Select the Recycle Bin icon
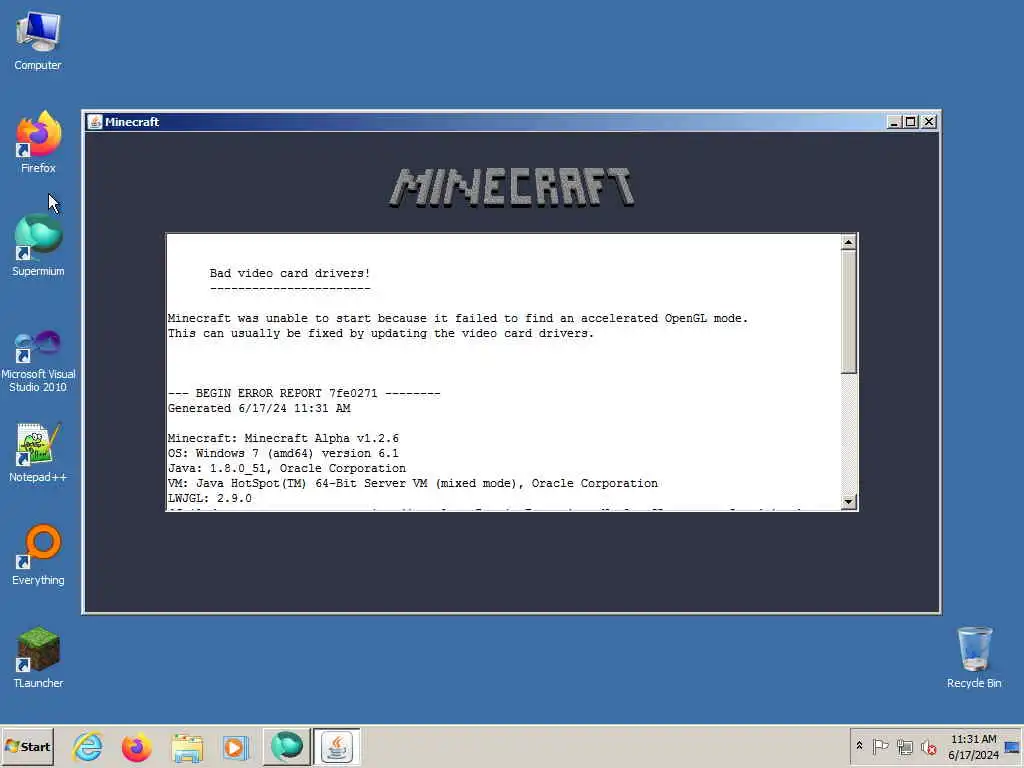 974,658
